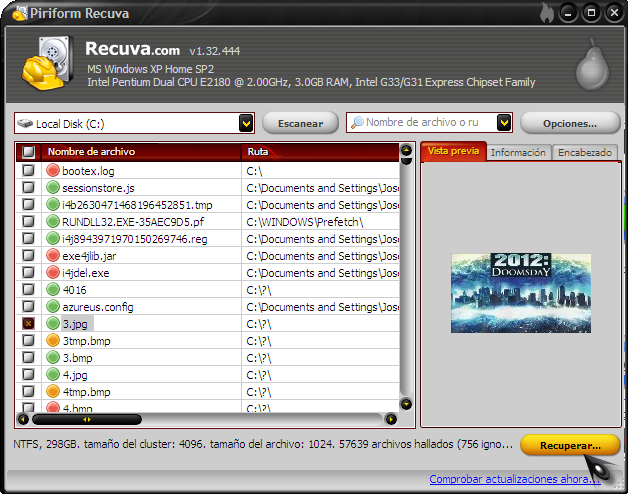The height and width of the screenshot is (494, 628).
Task: Check the box for i4jdel.exe
Action: tap(28, 272)
